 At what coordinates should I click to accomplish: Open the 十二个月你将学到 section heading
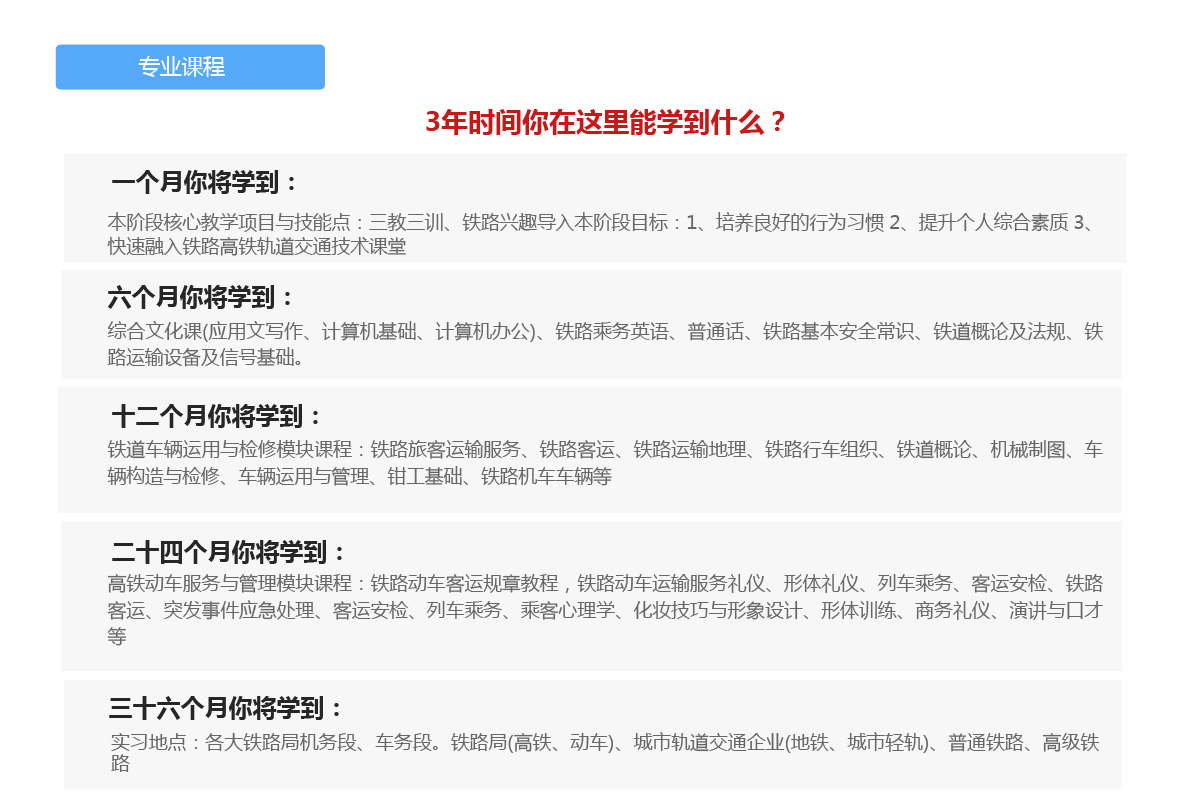pyautogui.click(x=217, y=417)
